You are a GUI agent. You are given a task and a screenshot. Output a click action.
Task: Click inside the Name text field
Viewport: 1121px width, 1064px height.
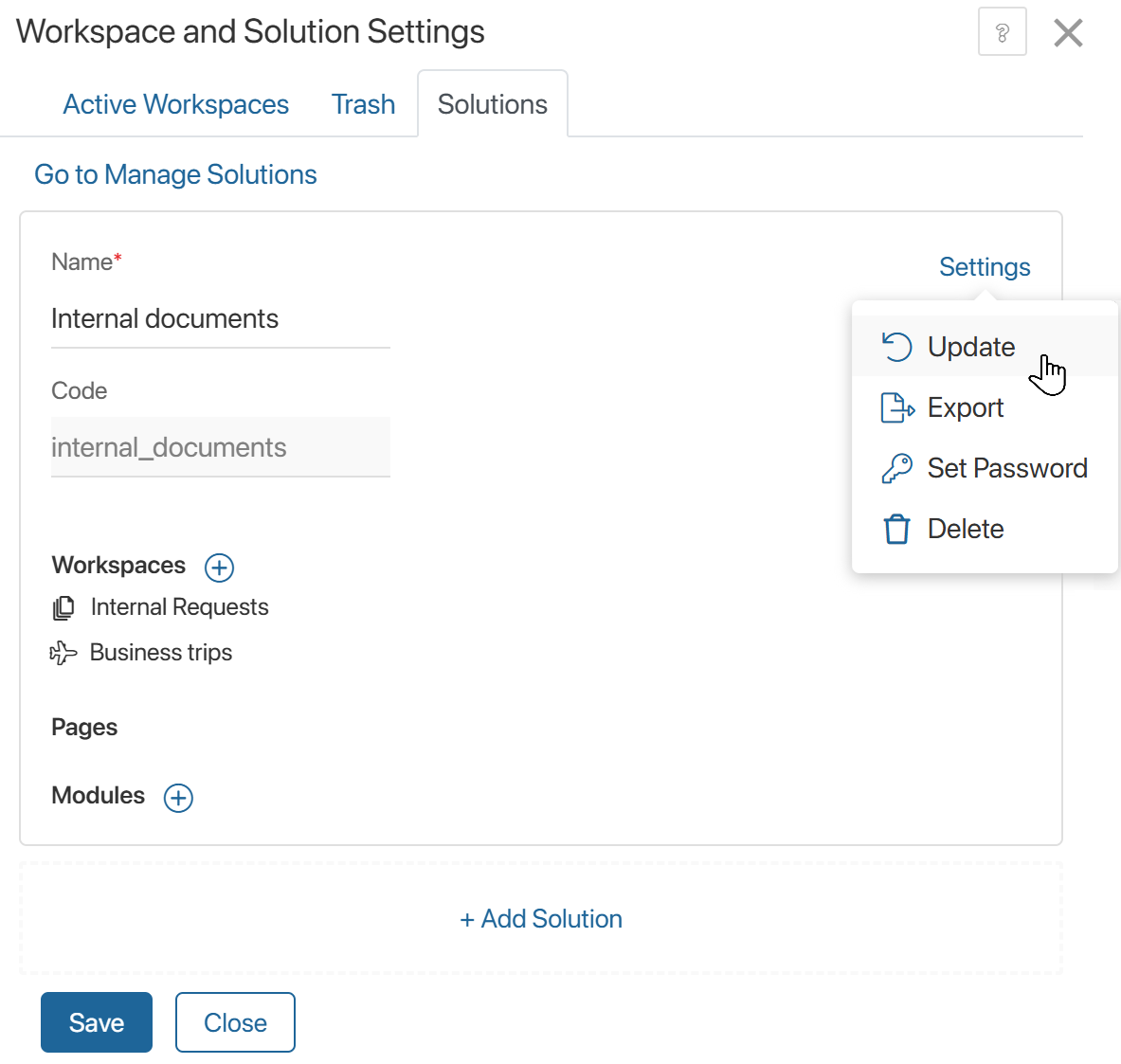[220, 319]
